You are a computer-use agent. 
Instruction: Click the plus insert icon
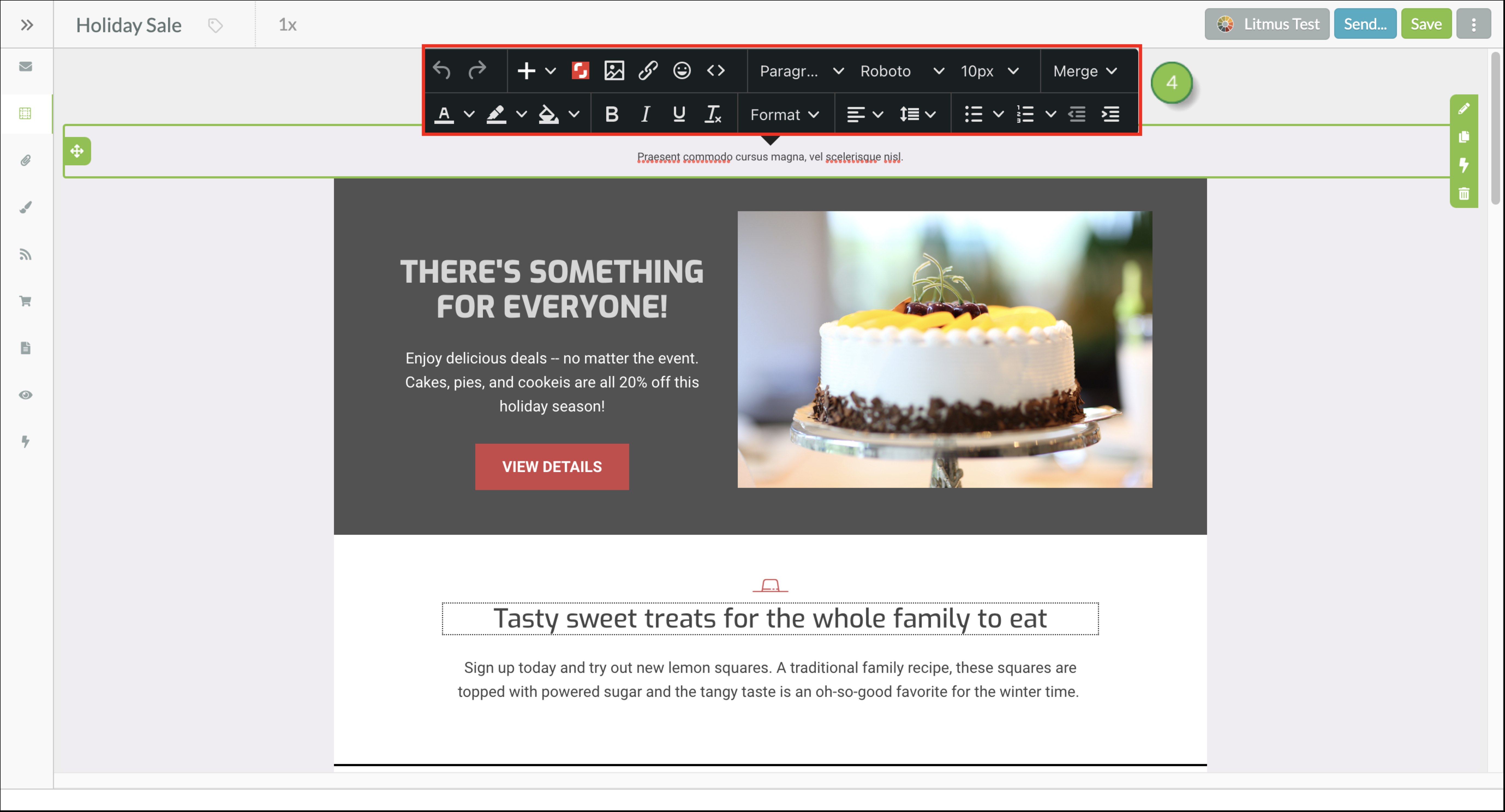point(526,71)
